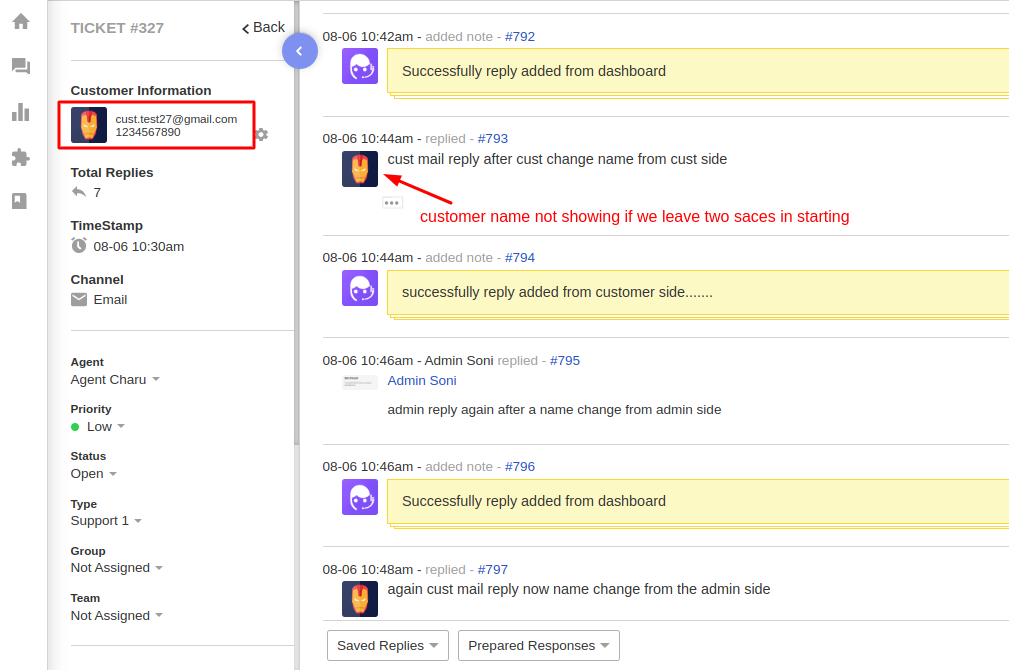This screenshot has height=670, width=1009.
Task: Click the note 'successfully reply added from customer side'
Action: [x=557, y=292]
